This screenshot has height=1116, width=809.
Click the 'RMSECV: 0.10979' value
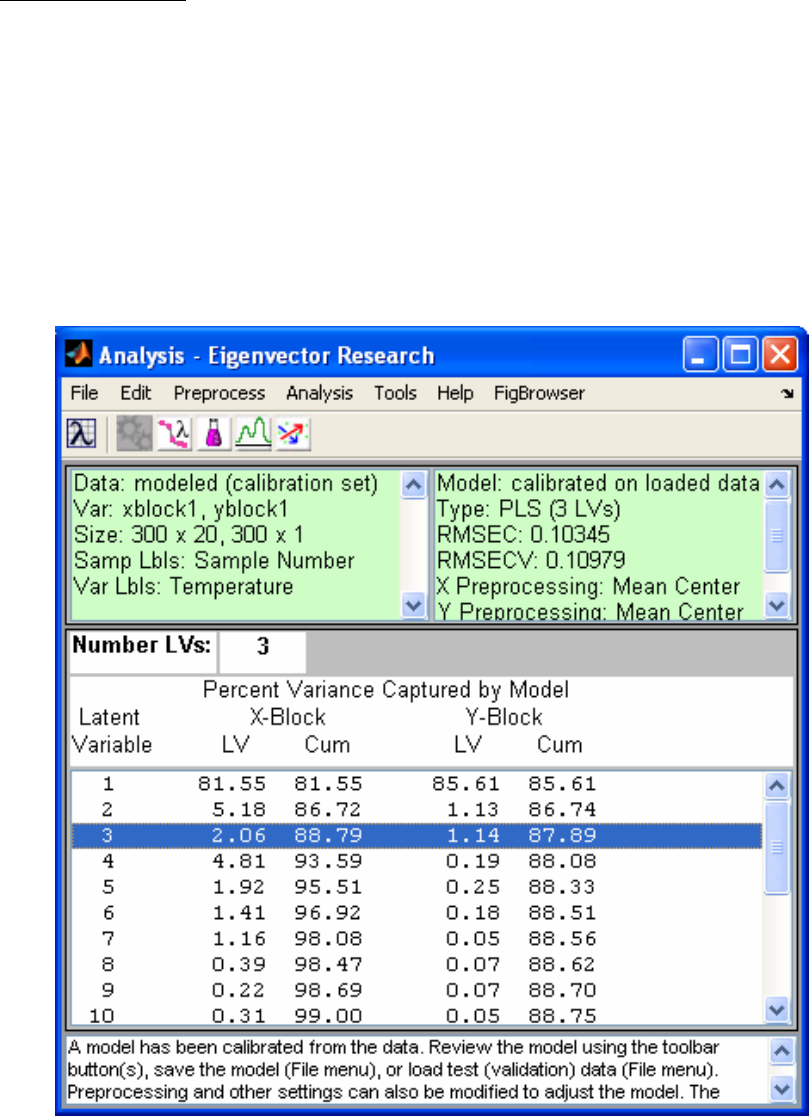532,561
